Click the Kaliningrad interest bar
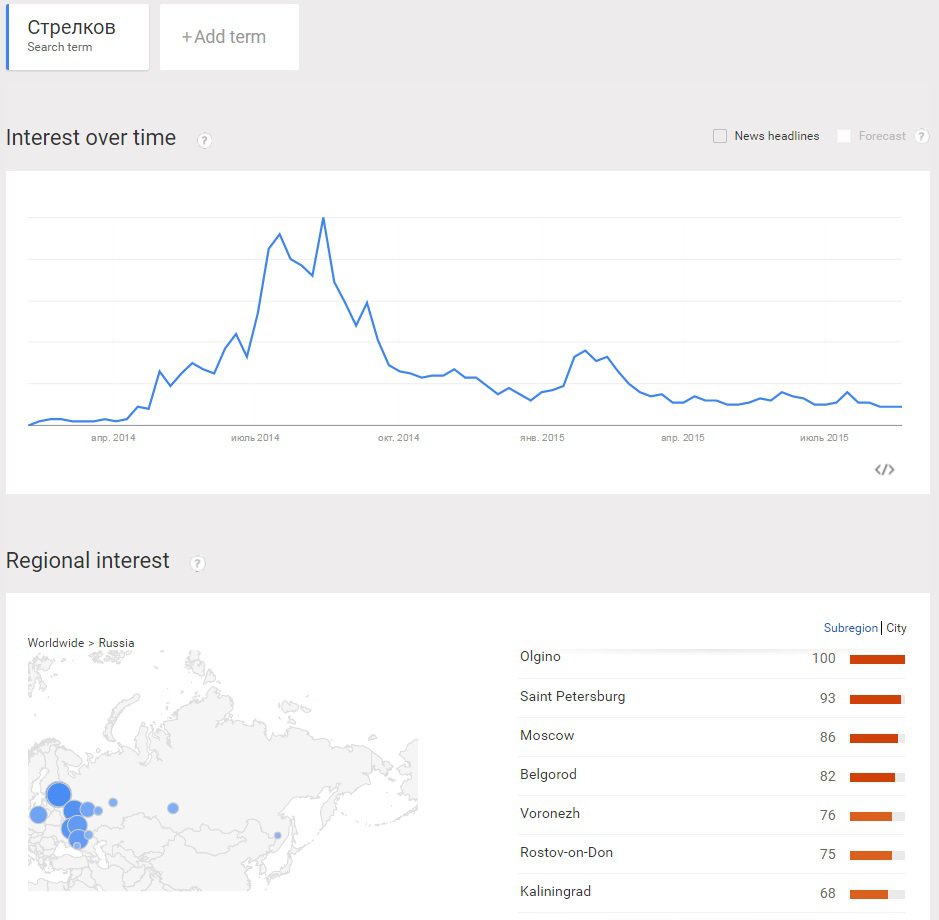The width and height of the screenshot is (939, 920). click(869, 893)
